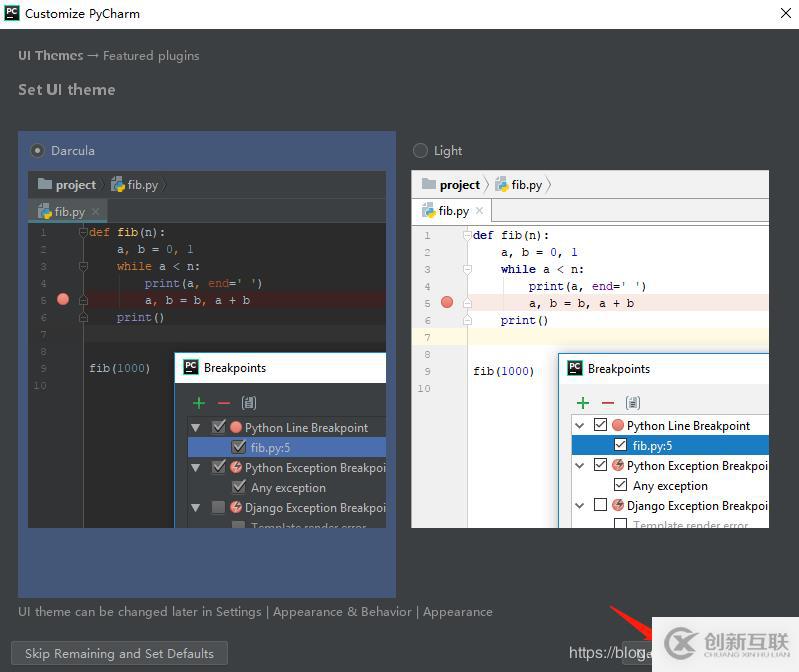Open fib.py tab in Darcula preview
Viewport: 799px width, 672px height.
[69, 212]
